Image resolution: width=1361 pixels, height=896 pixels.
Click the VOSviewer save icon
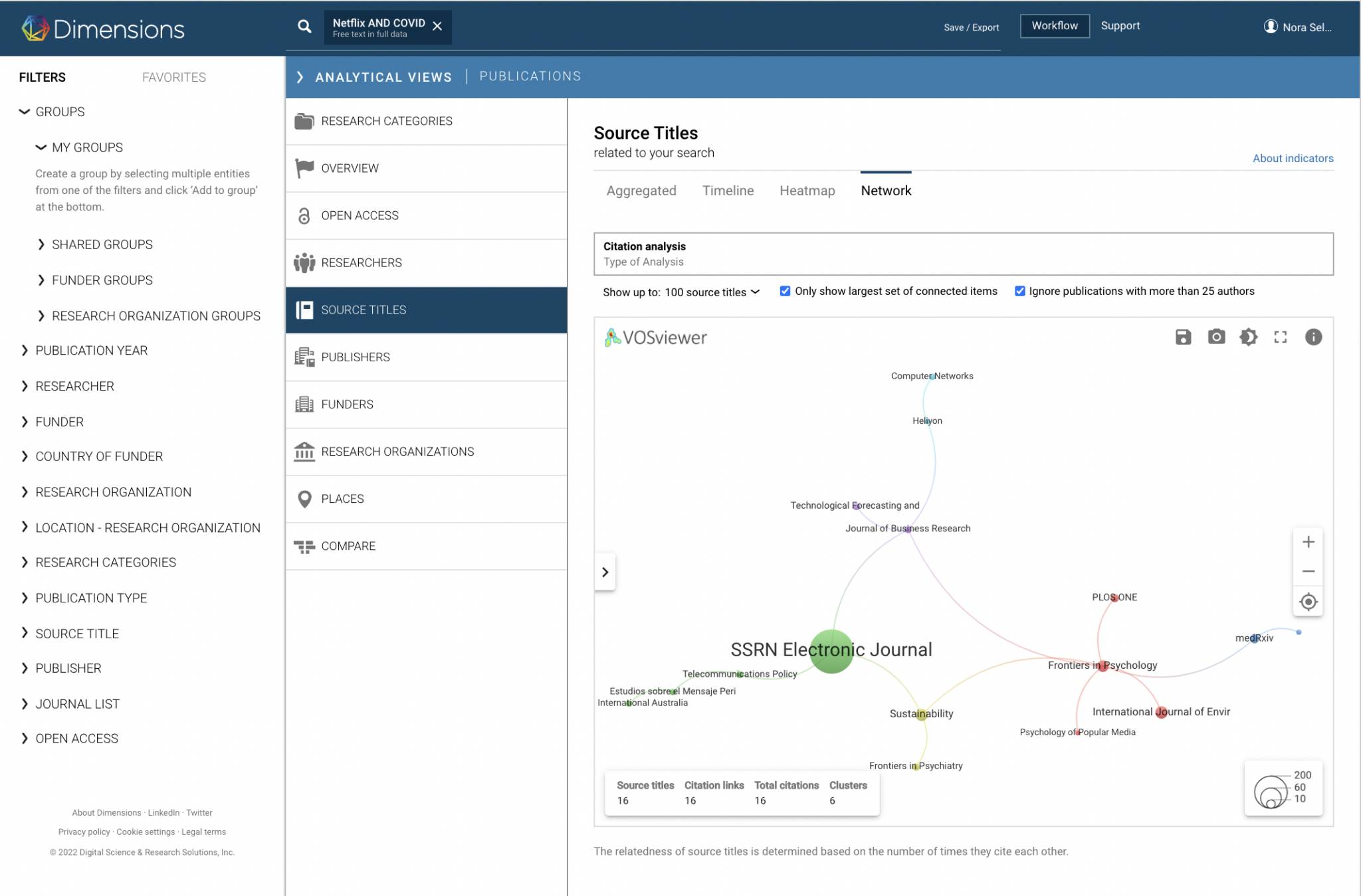click(1183, 337)
